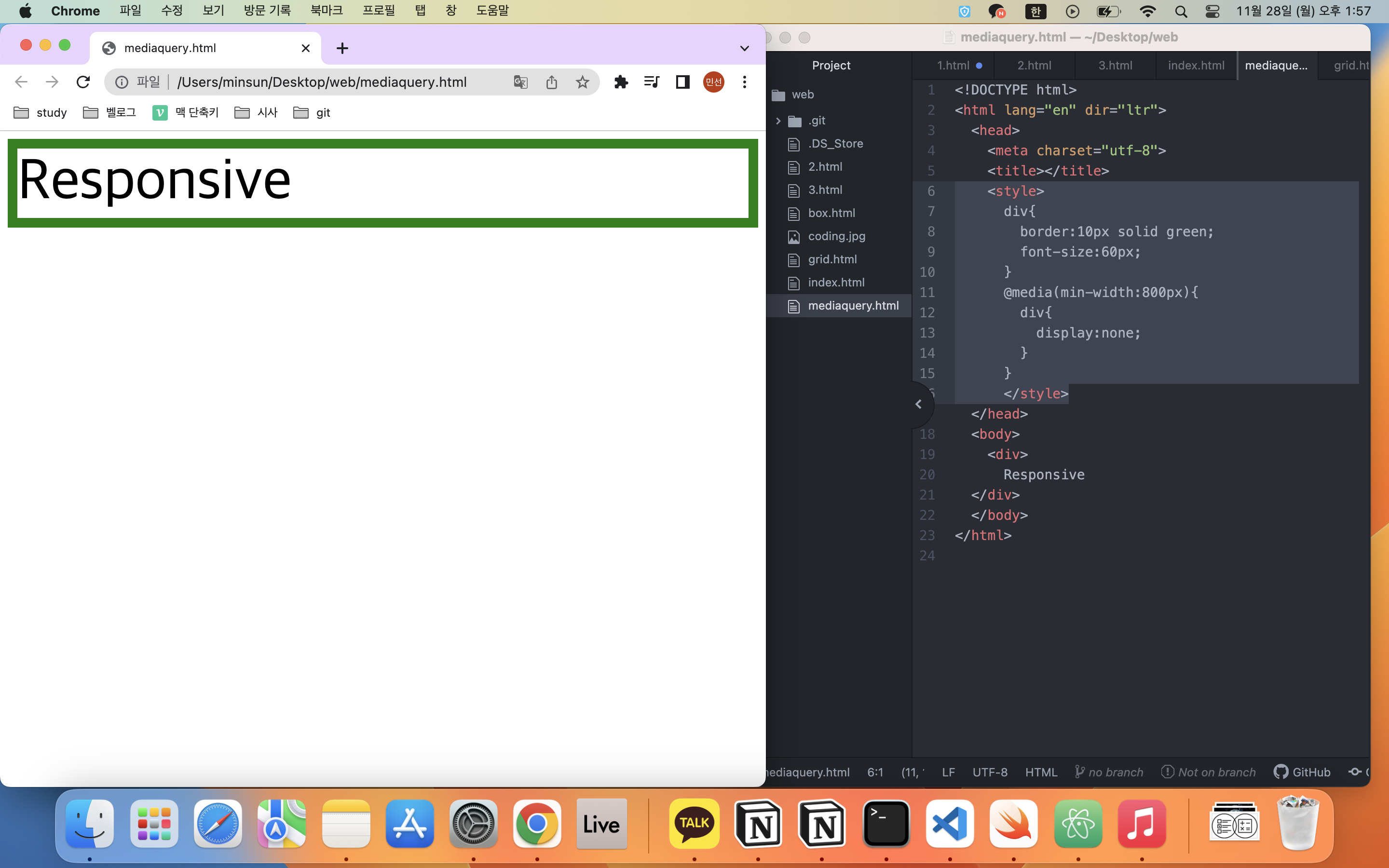This screenshot has width=1389, height=868.
Task: Open the study bookmark folder
Action: pyautogui.click(x=40, y=112)
